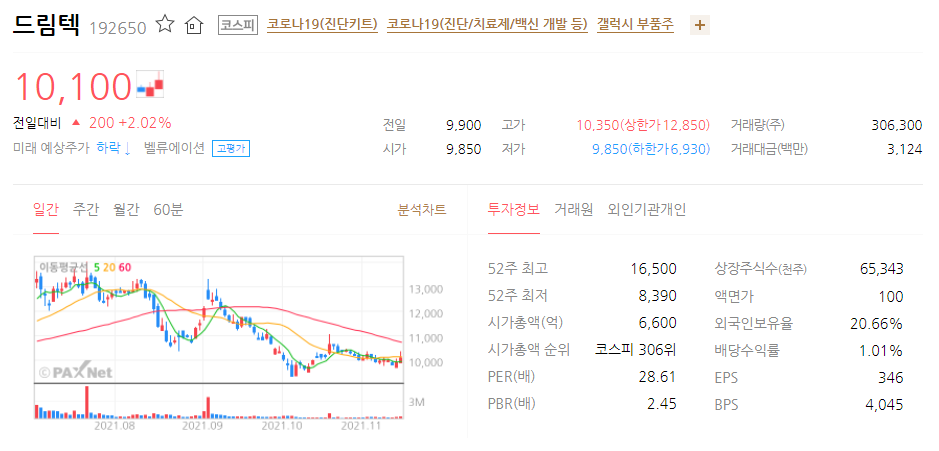Click the 5-day moving average legend

[x=96, y=267]
